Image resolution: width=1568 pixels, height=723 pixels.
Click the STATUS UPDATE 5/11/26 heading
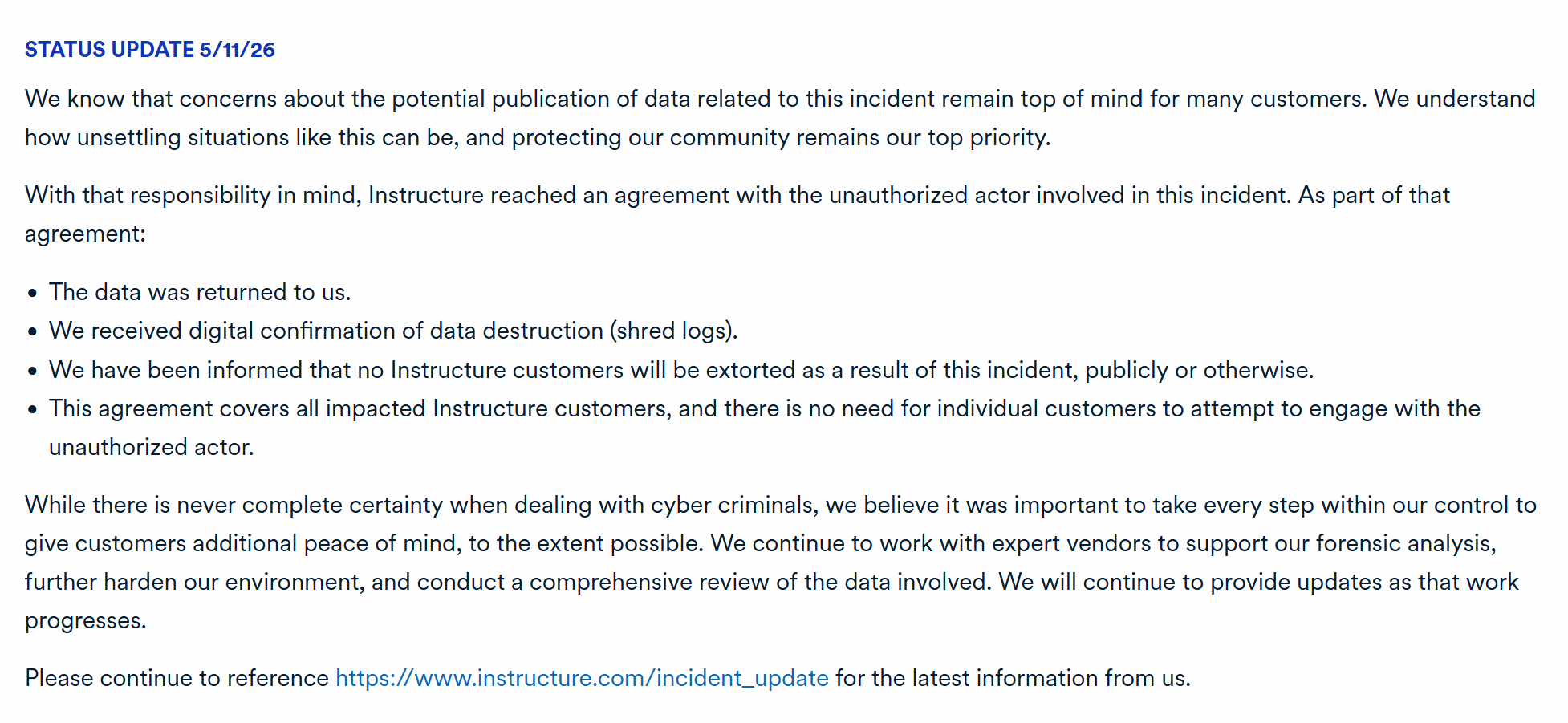coord(150,50)
